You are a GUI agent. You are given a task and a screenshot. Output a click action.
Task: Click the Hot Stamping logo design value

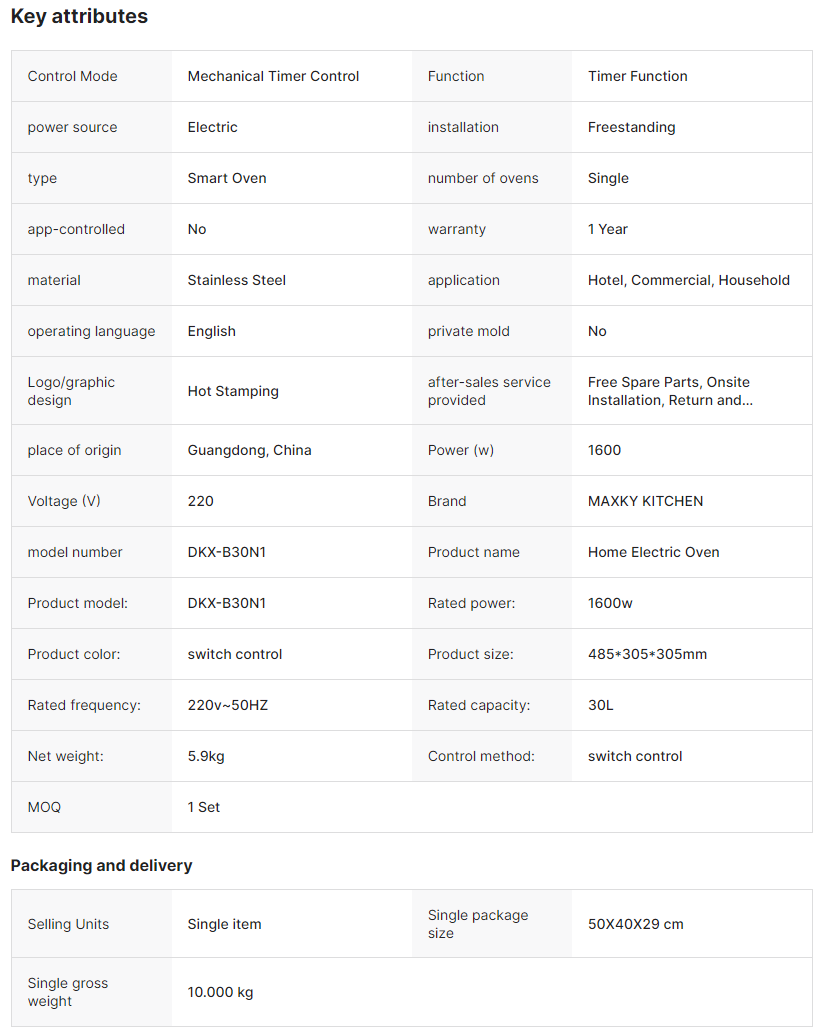tap(233, 391)
